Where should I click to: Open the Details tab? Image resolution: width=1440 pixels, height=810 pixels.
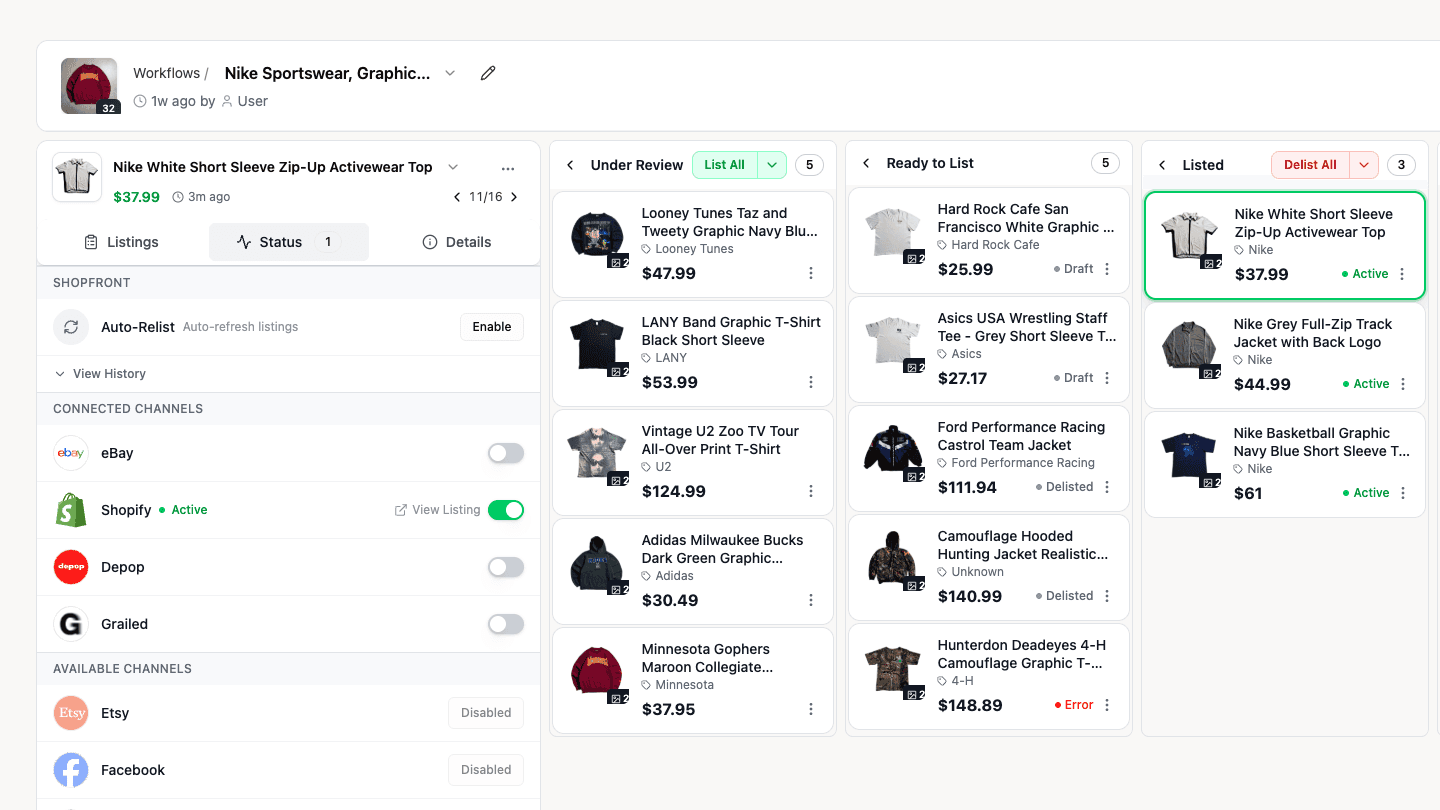click(x=457, y=242)
